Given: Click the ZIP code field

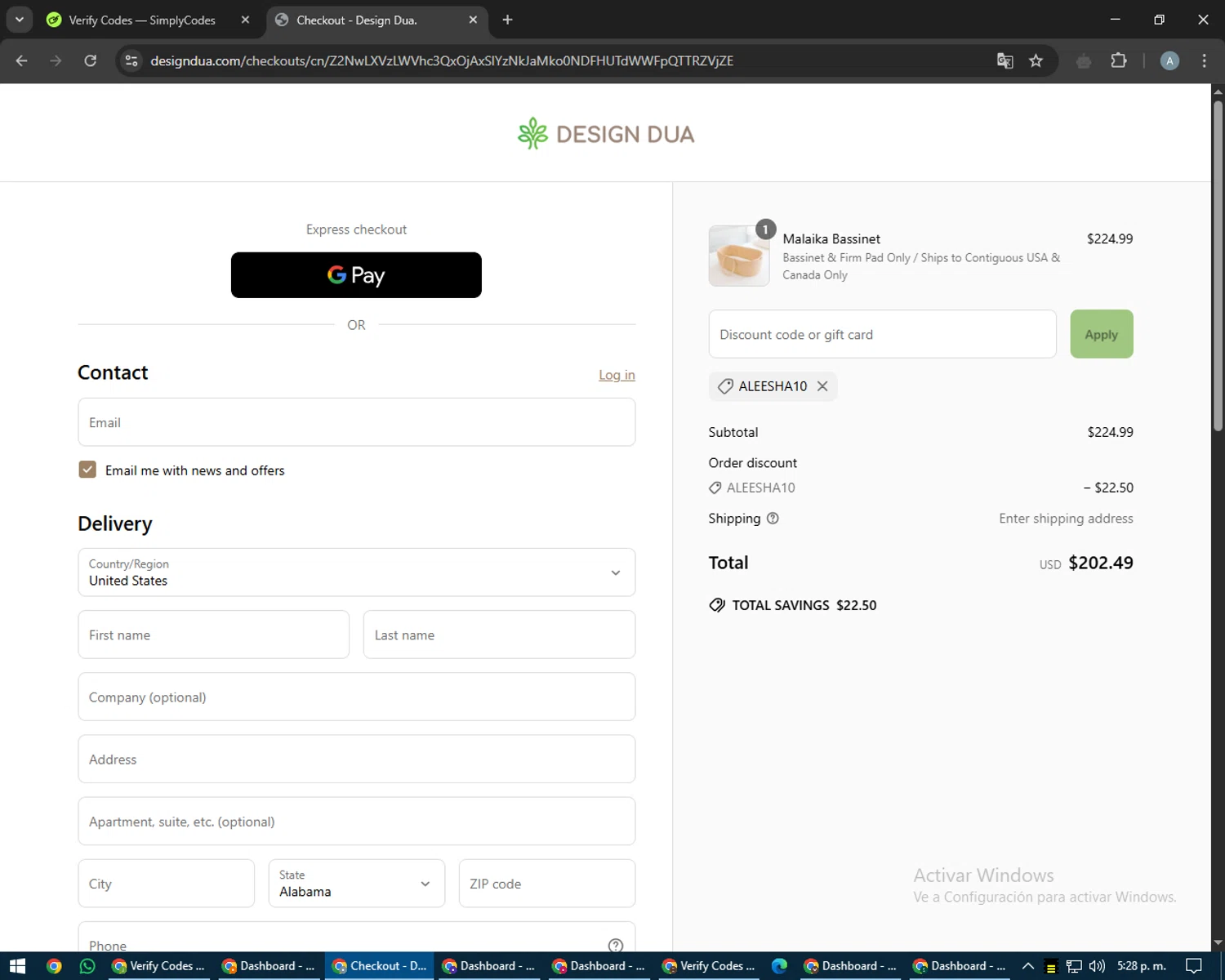Looking at the screenshot, I should (x=547, y=883).
